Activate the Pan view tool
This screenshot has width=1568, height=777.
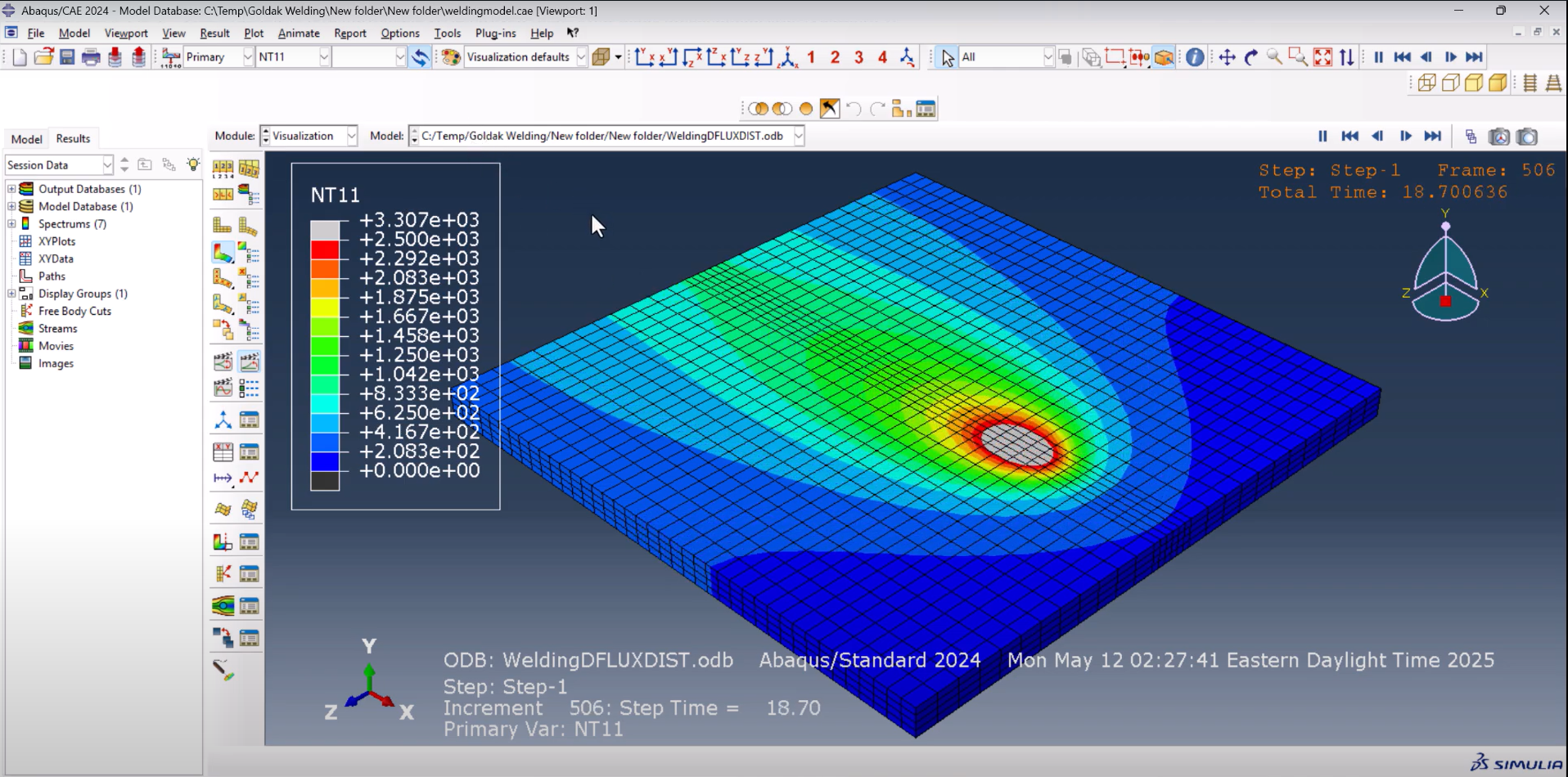(1227, 57)
